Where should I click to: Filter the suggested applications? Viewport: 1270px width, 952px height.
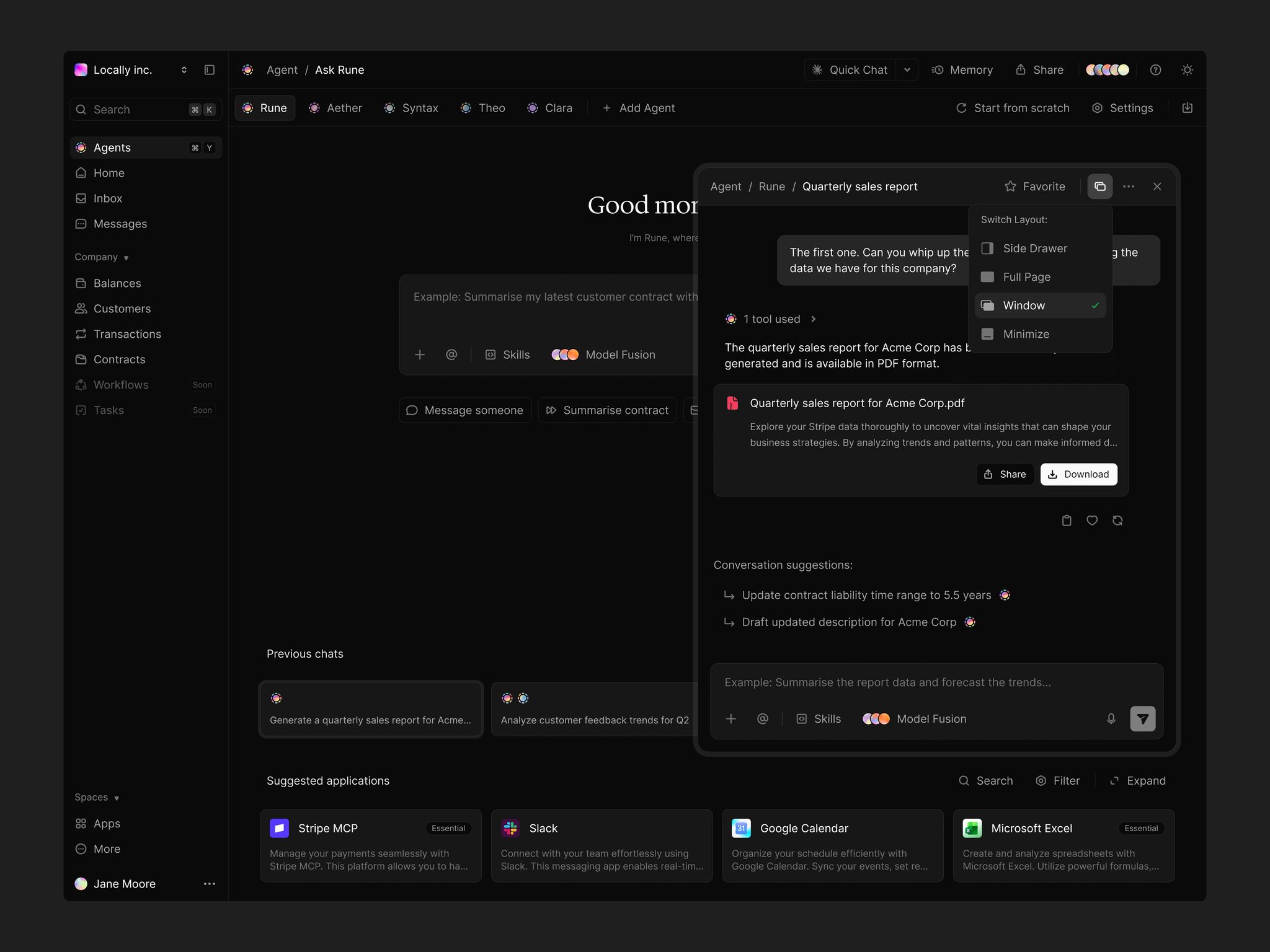click(x=1058, y=781)
